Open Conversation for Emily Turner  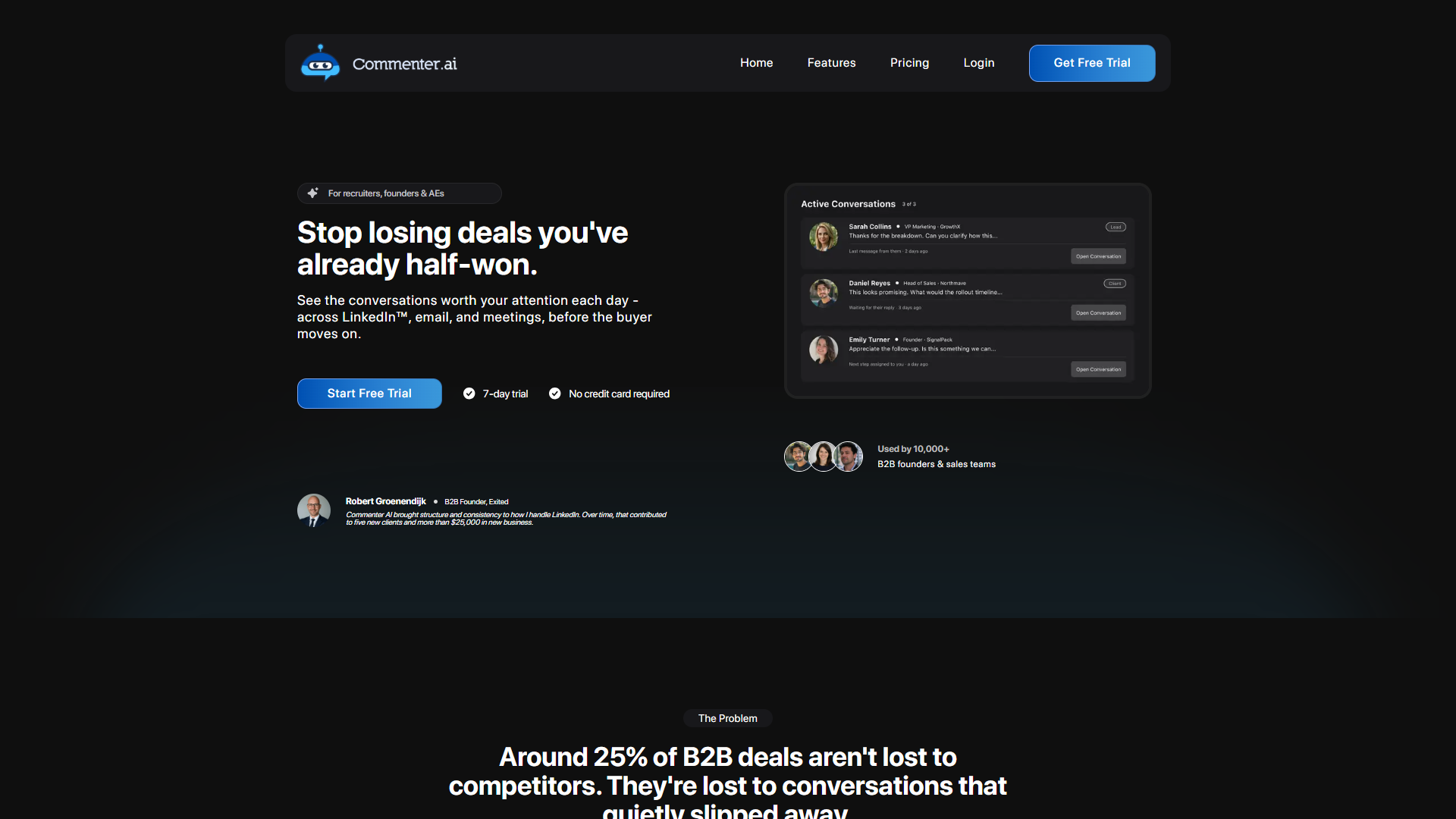[1098, 369]
